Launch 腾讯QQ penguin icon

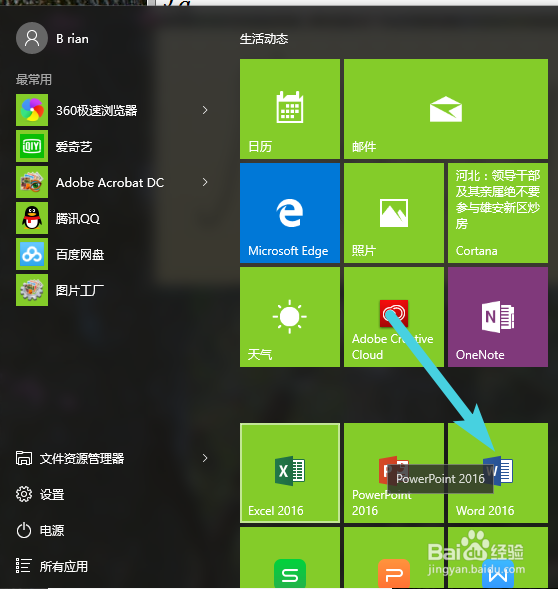click(32, 218)
